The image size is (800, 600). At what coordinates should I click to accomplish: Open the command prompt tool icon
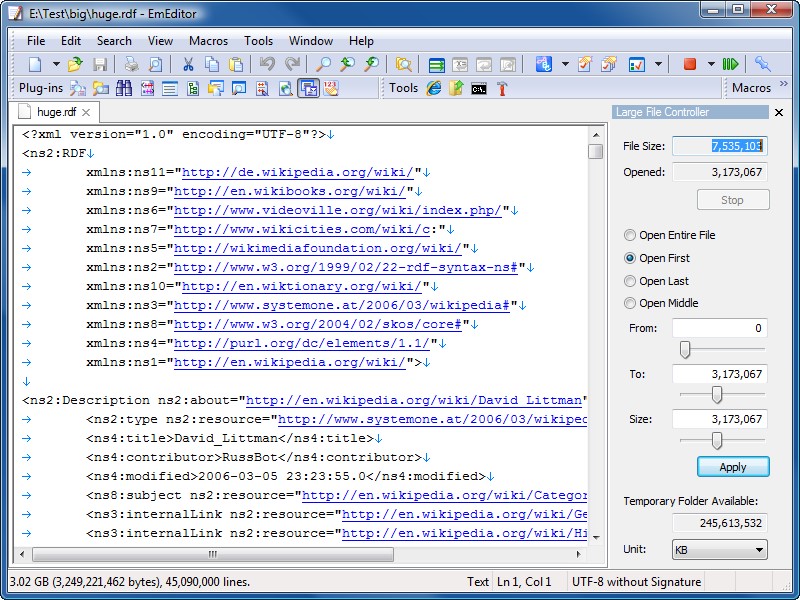[x=479, y=88]
